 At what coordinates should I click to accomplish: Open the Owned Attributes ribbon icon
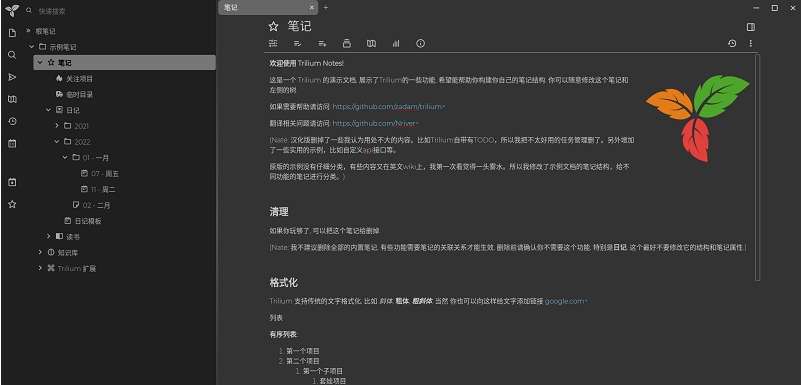(x=298, y=43)
